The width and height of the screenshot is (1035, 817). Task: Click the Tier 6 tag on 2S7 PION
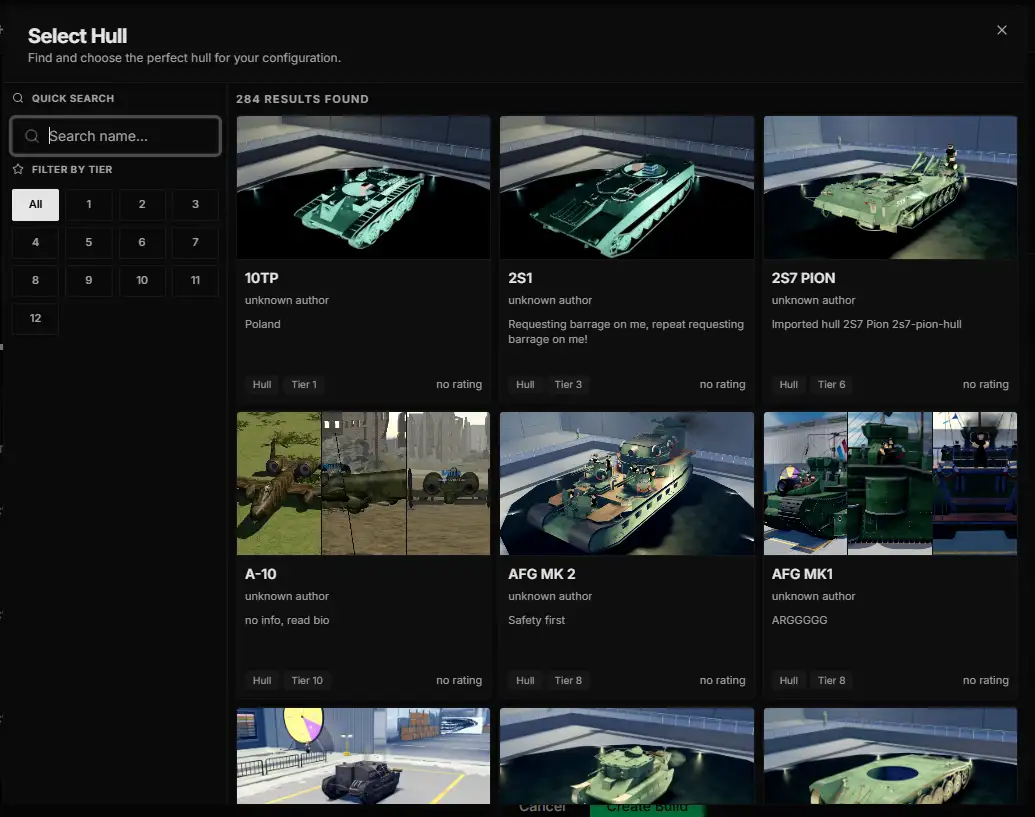(x=831, y=385)
